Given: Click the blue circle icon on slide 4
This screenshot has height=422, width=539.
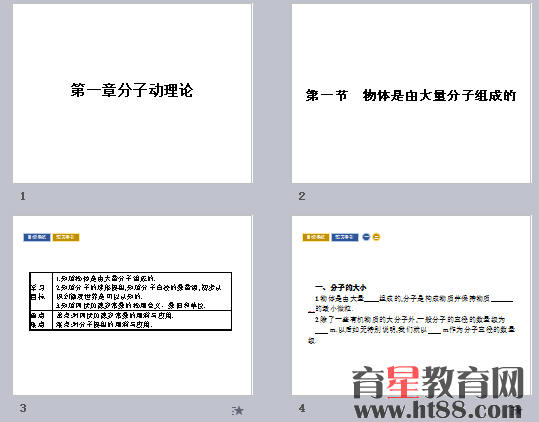Looking at the screenshot, I should click(366, 237).
